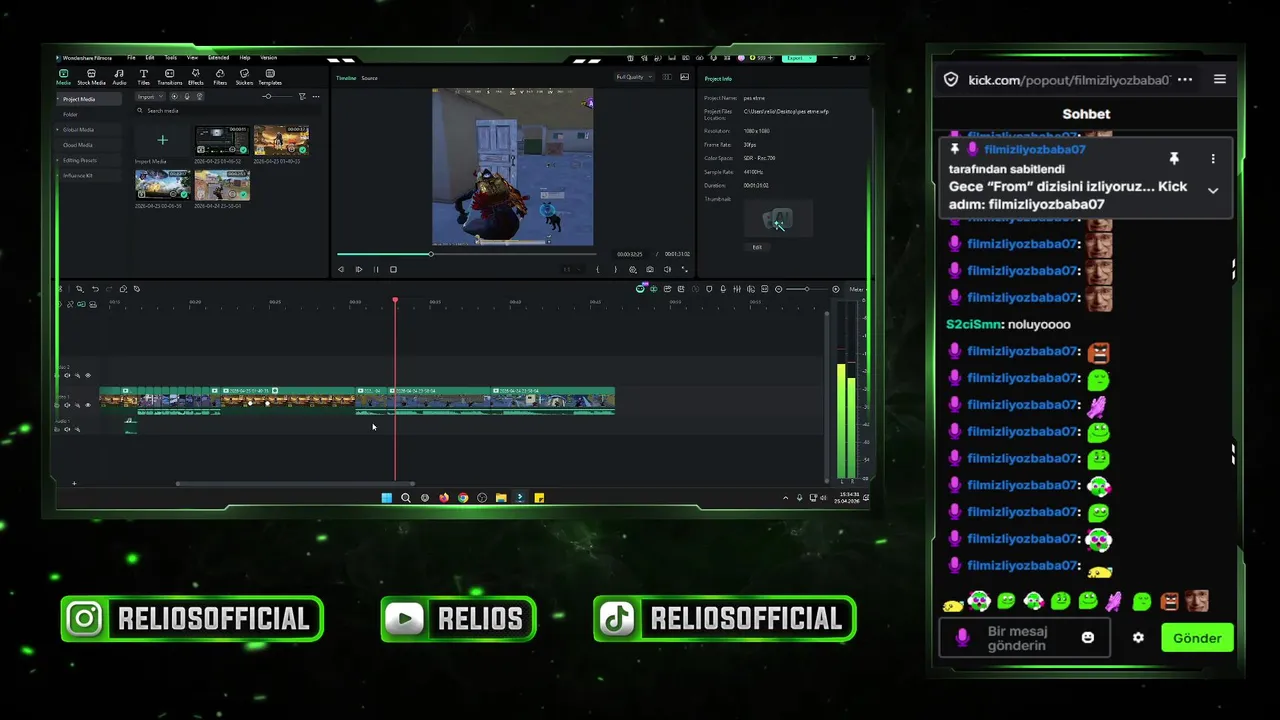Toggle visibility eye for the Video 2 track
This screenshot has width=1280, height=720.
point(88,375)
